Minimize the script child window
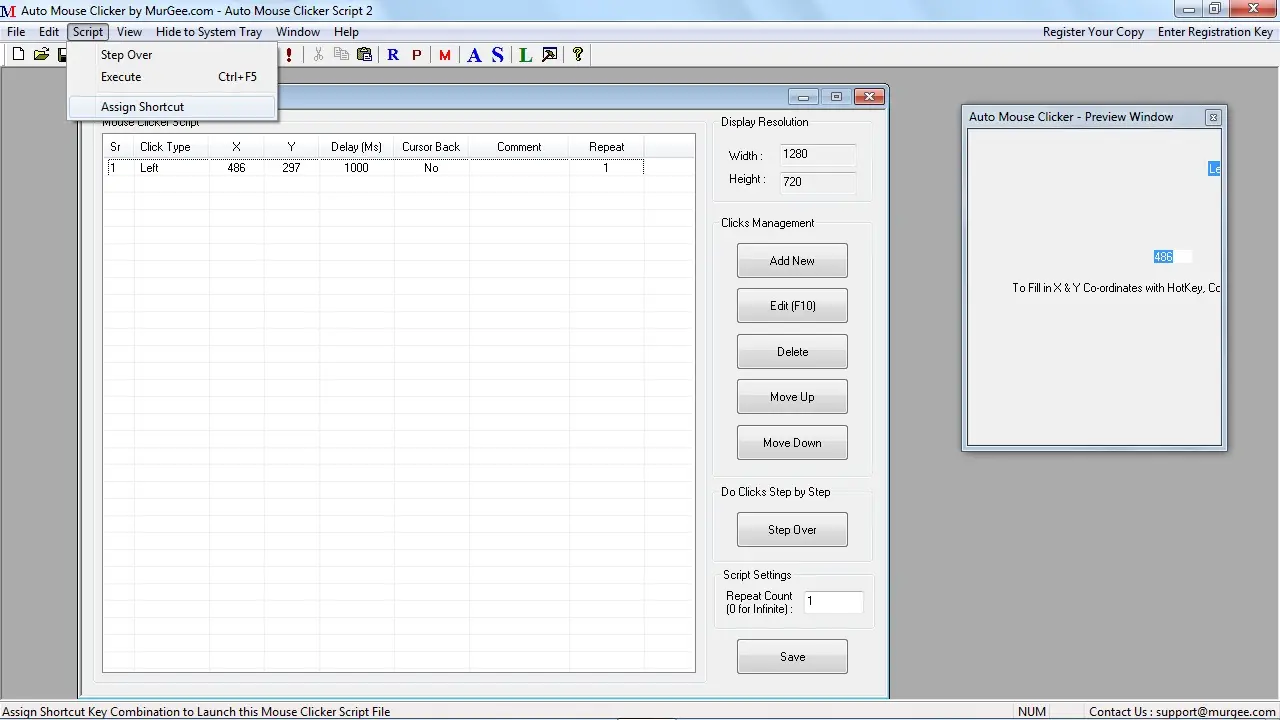Image resolution: width=1280 pixels, height=720 pixels. click(803, 97)
